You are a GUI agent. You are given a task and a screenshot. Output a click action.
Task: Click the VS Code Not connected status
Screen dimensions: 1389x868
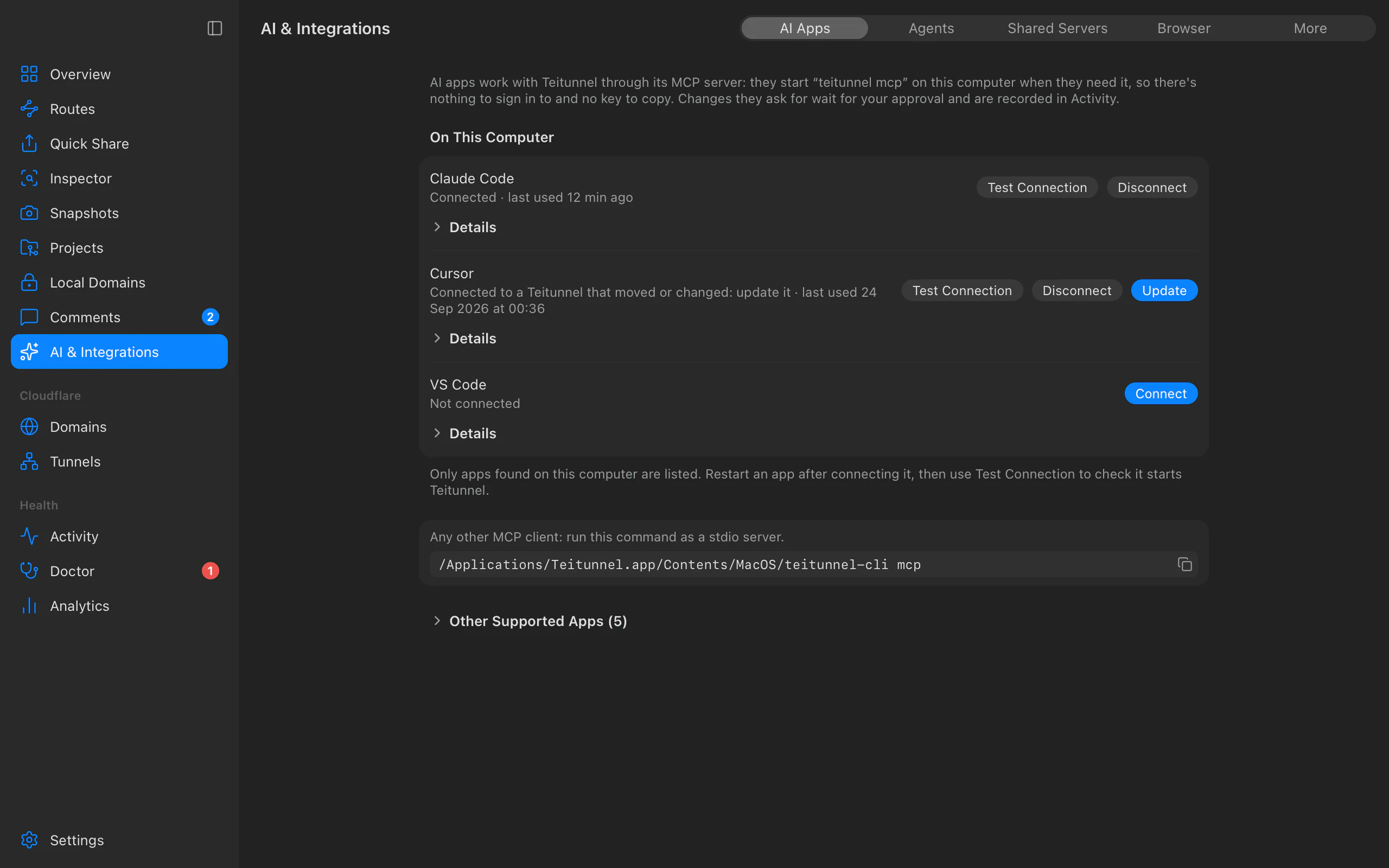[x=475, y=404]
